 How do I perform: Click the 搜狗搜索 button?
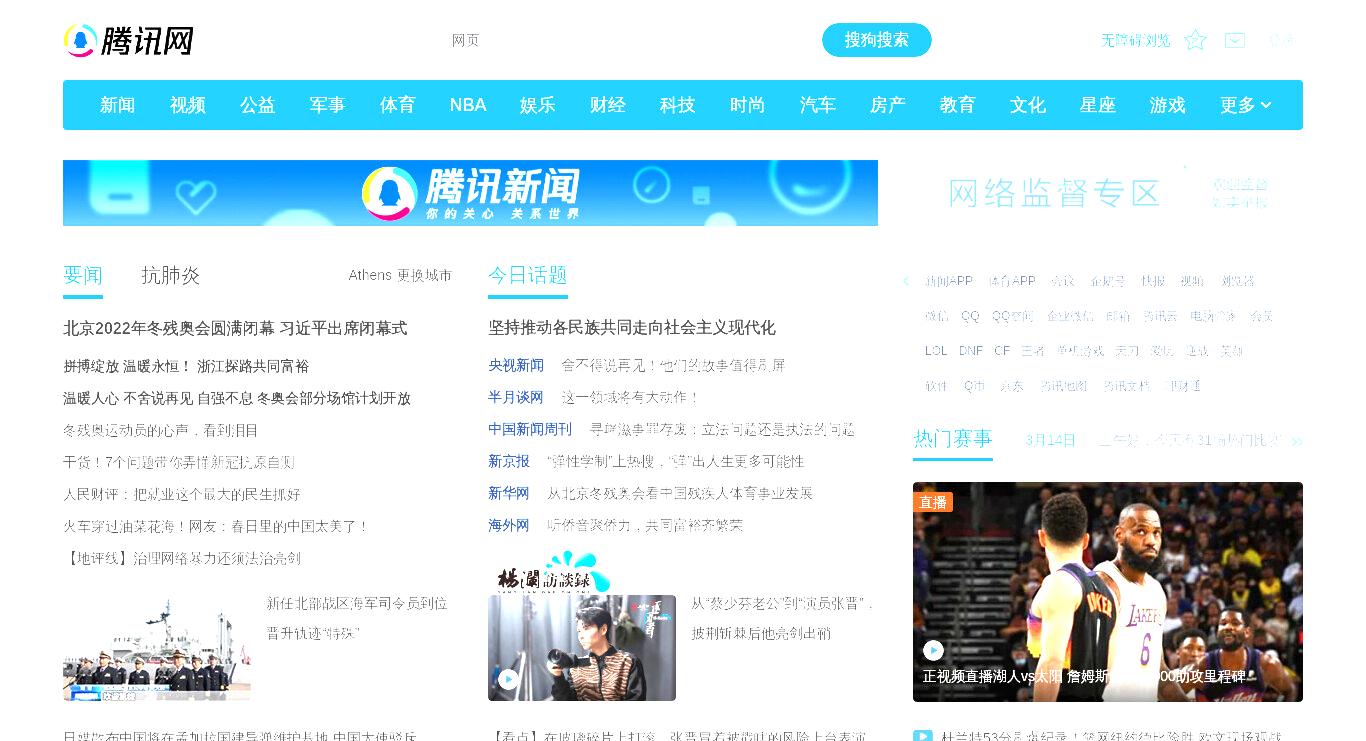(x=877, y=40)
